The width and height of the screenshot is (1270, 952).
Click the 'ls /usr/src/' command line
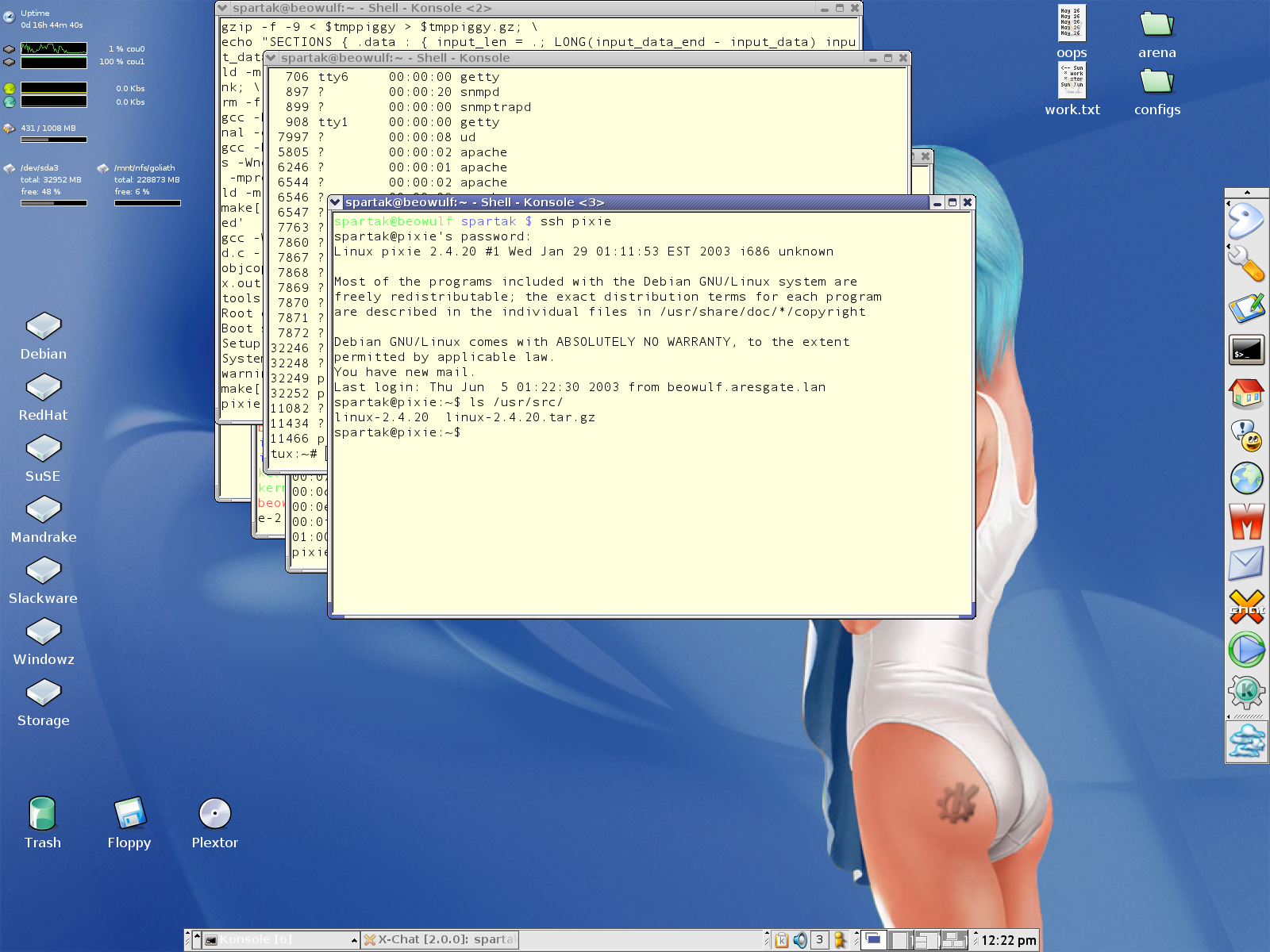tap(448, 402)
